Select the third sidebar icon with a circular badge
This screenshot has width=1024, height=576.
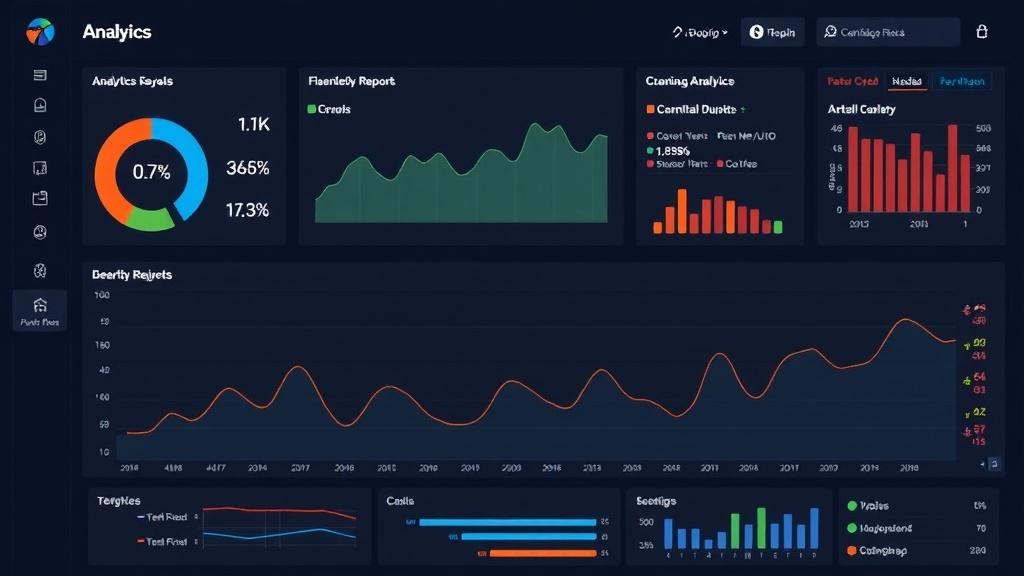point(40,136)
